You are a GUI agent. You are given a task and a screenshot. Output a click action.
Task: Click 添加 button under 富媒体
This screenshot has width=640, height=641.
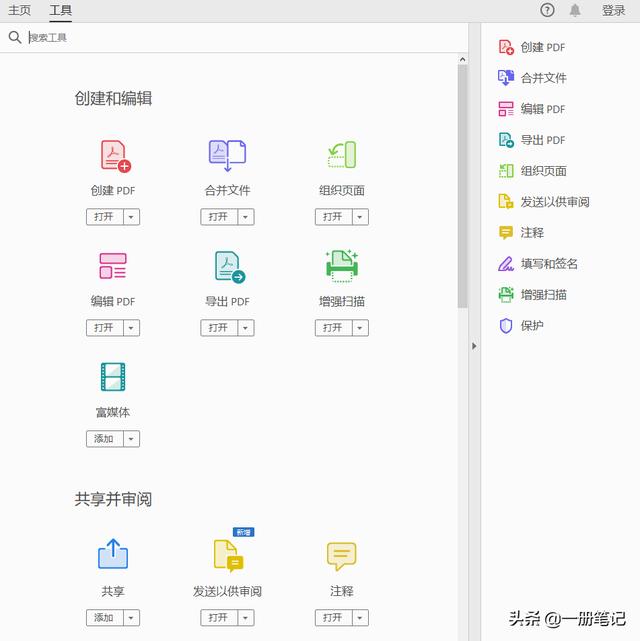coord(105,439)
